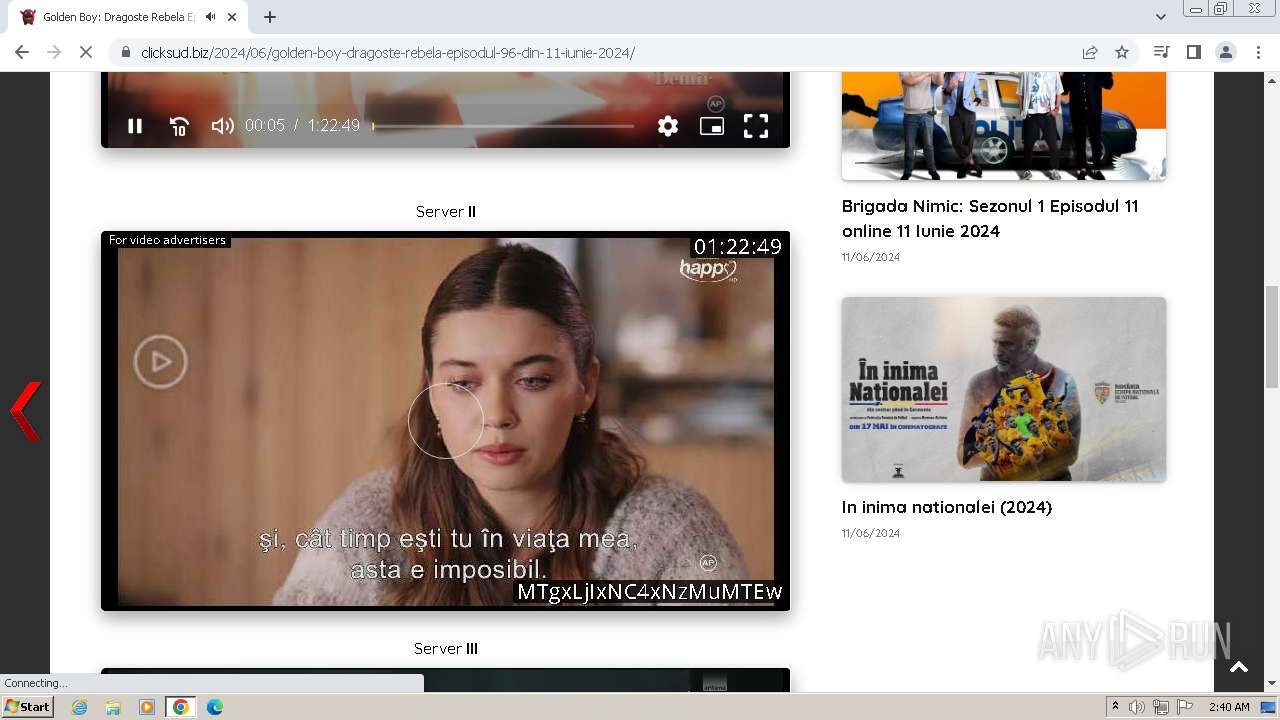Open media player taskbar icon

pos(147,707)
